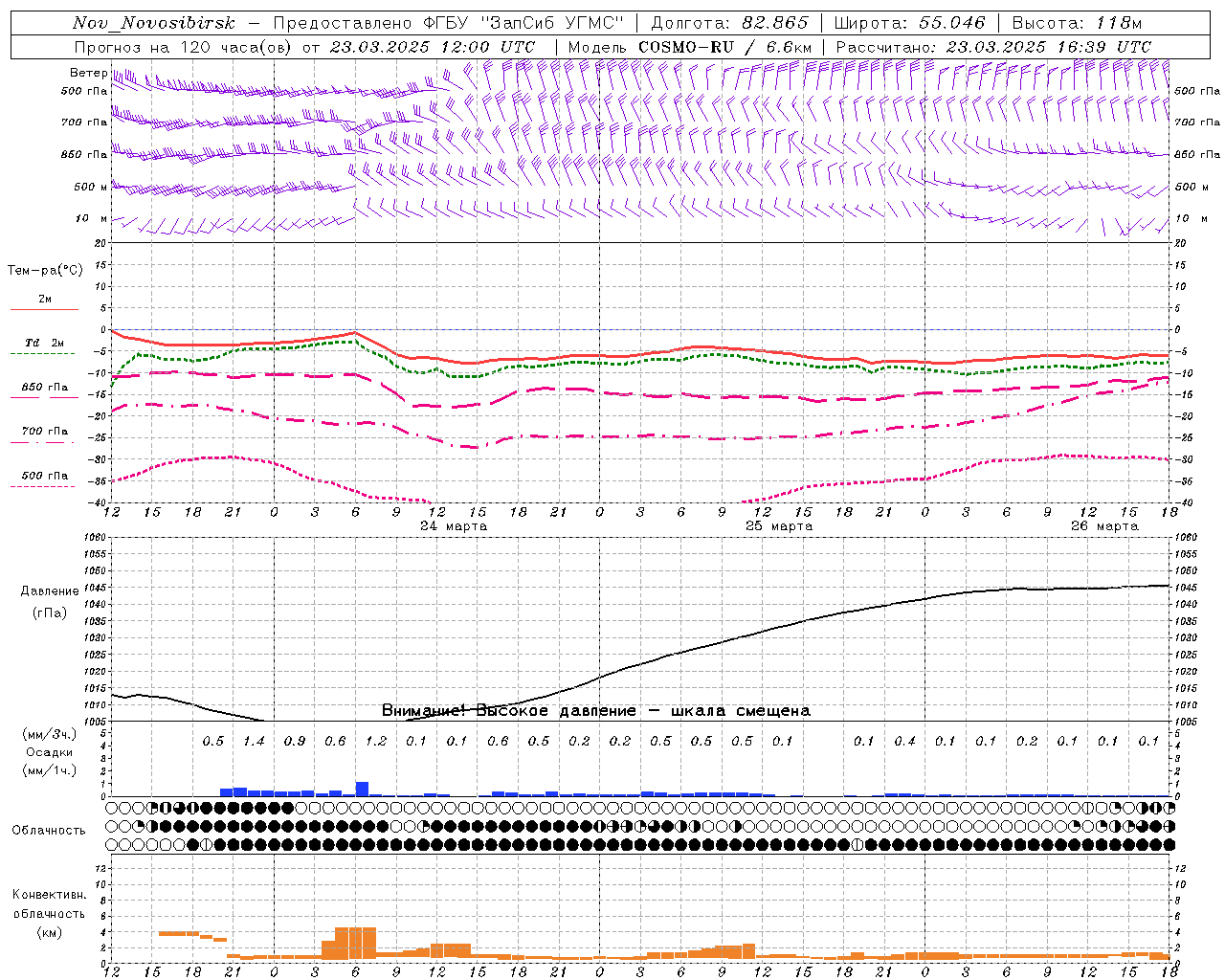
Task: Click the 25 марта date label
Action: (x=779, y=526)
